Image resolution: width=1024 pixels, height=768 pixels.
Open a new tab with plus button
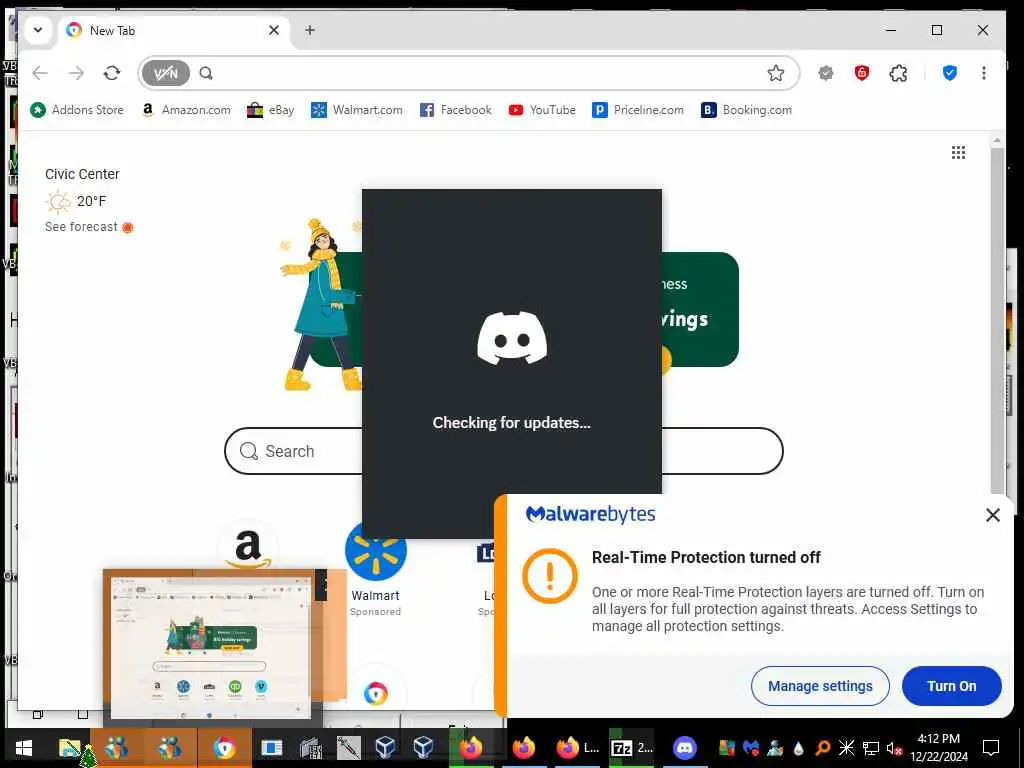pos(310,30)
